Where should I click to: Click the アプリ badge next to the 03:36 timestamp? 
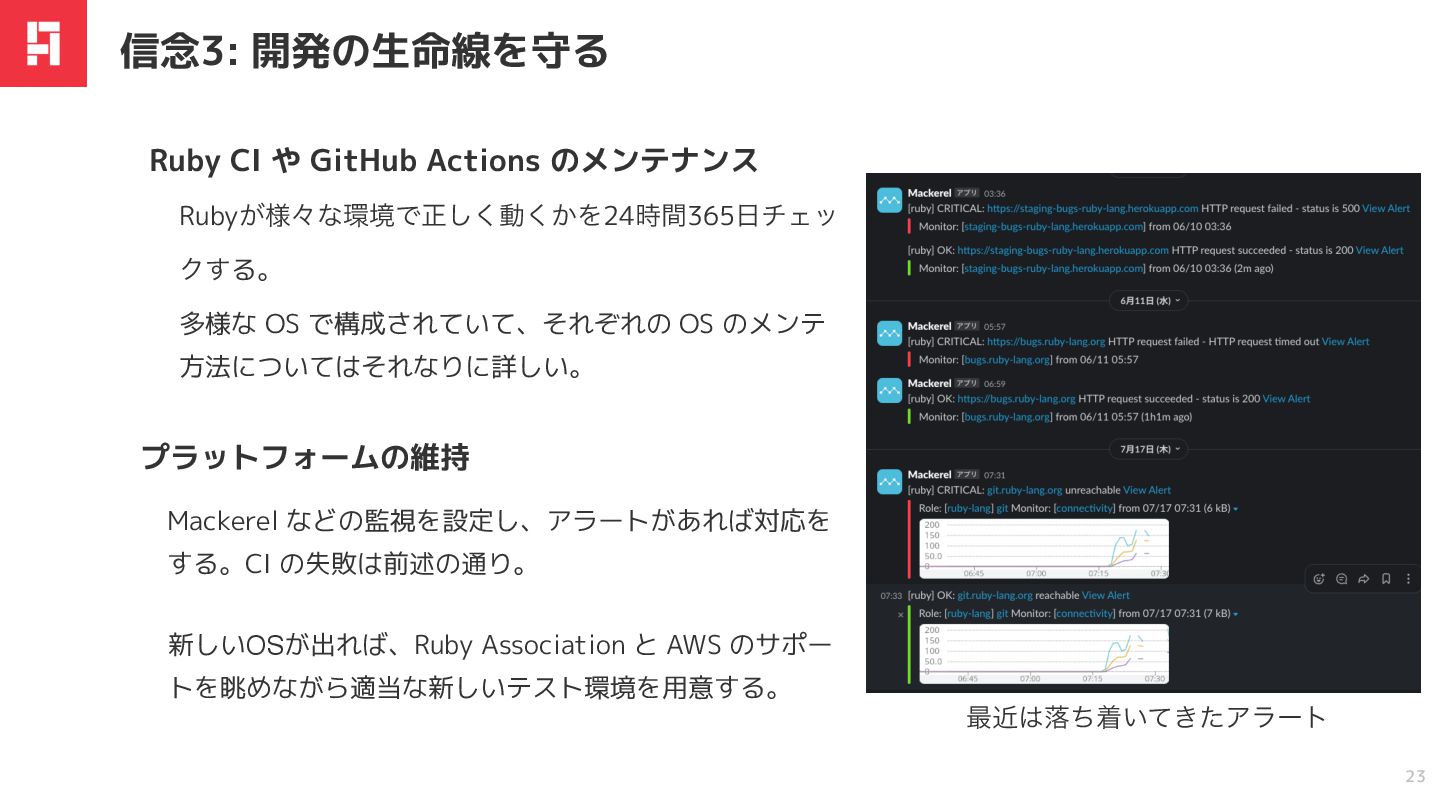coord(966,193)
